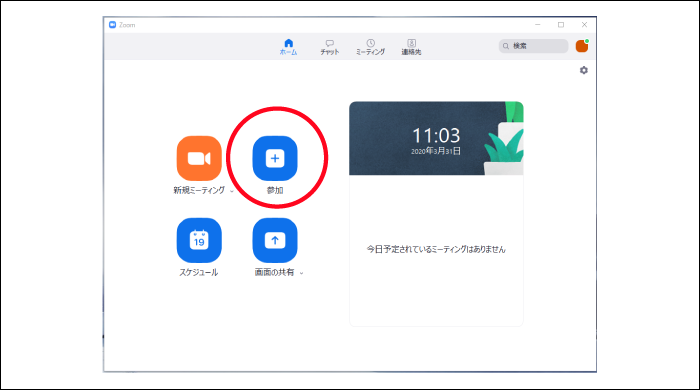
Task: Switch to the チャット tab
Action: (x=329, y=47)
